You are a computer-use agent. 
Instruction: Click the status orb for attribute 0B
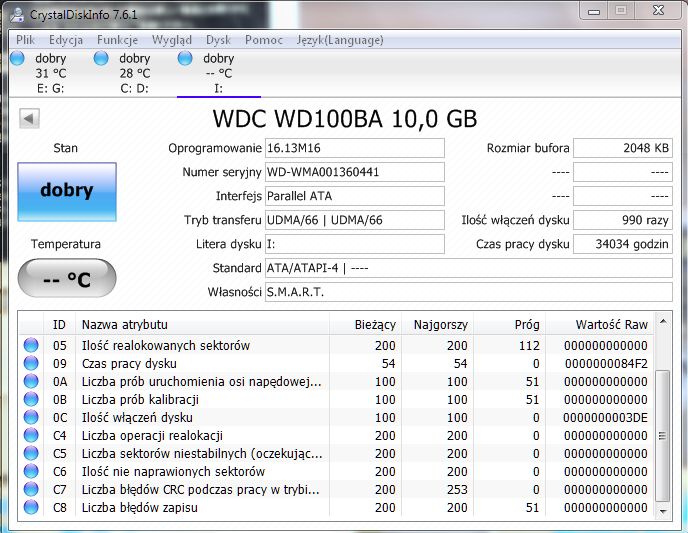pyautogui.click(x=31, y=399)
